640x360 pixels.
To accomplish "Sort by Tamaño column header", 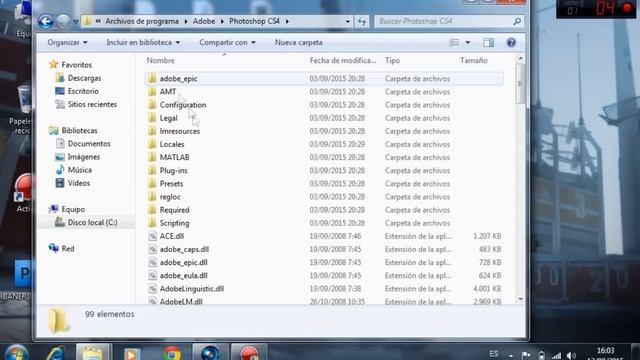I will click(473, 60).
